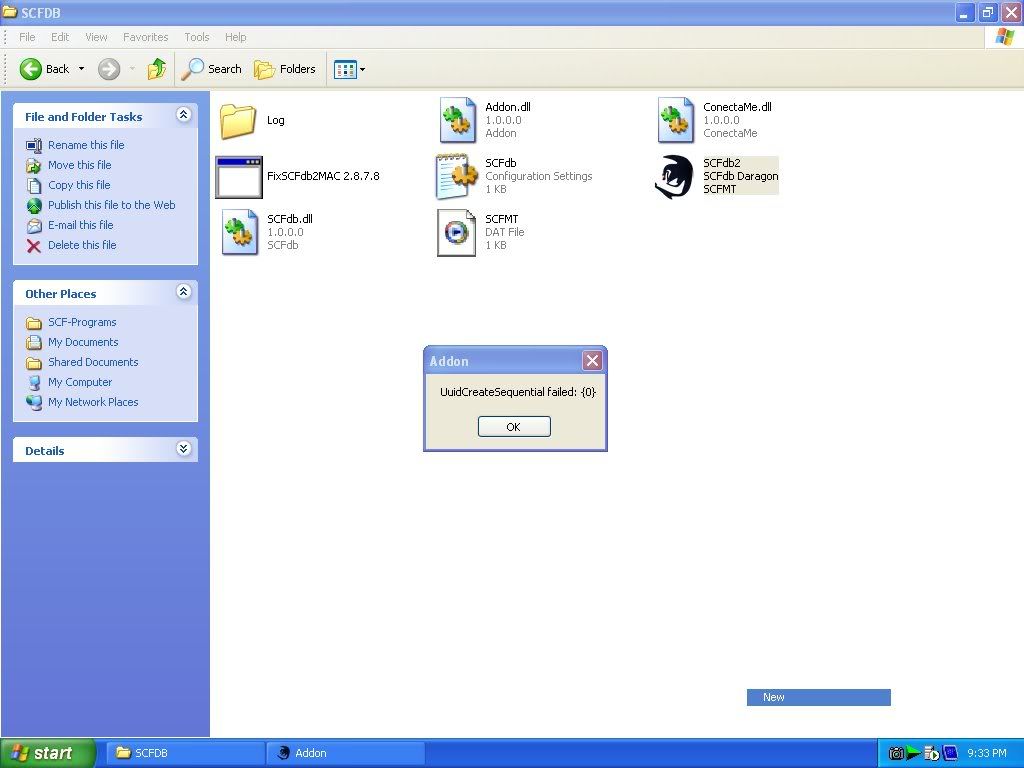Open the Log folder icon

click(x=238, y=121)
